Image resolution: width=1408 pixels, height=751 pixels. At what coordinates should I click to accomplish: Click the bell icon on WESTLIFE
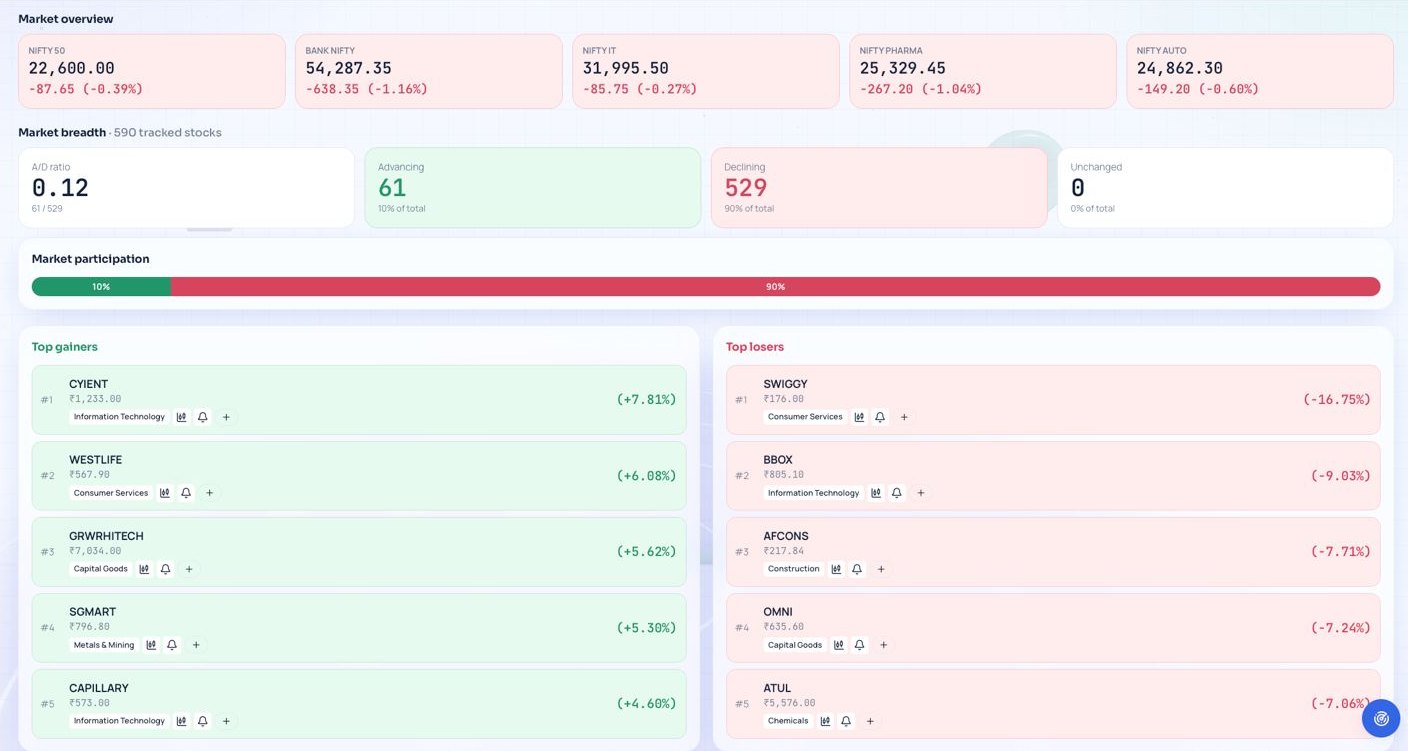pos(186,493)
